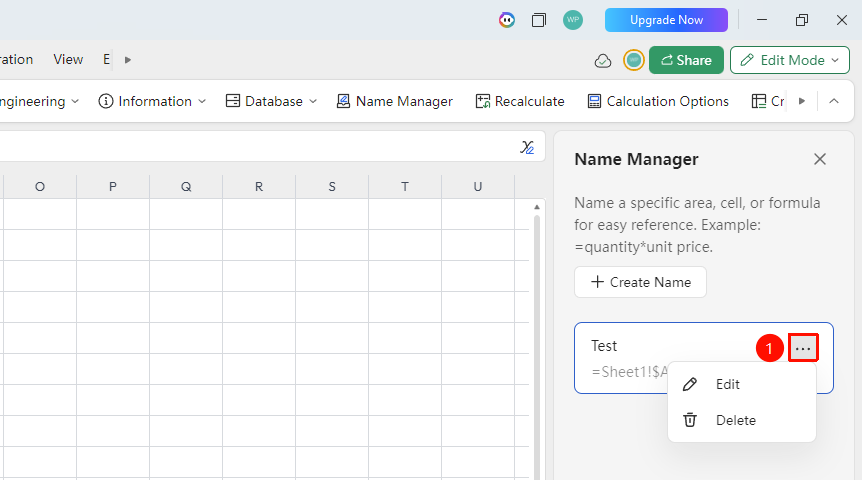Select column P header
Image resolution: width=862 pixels, height=480 pixels.
pyautogui.click(x=113, y=186)
